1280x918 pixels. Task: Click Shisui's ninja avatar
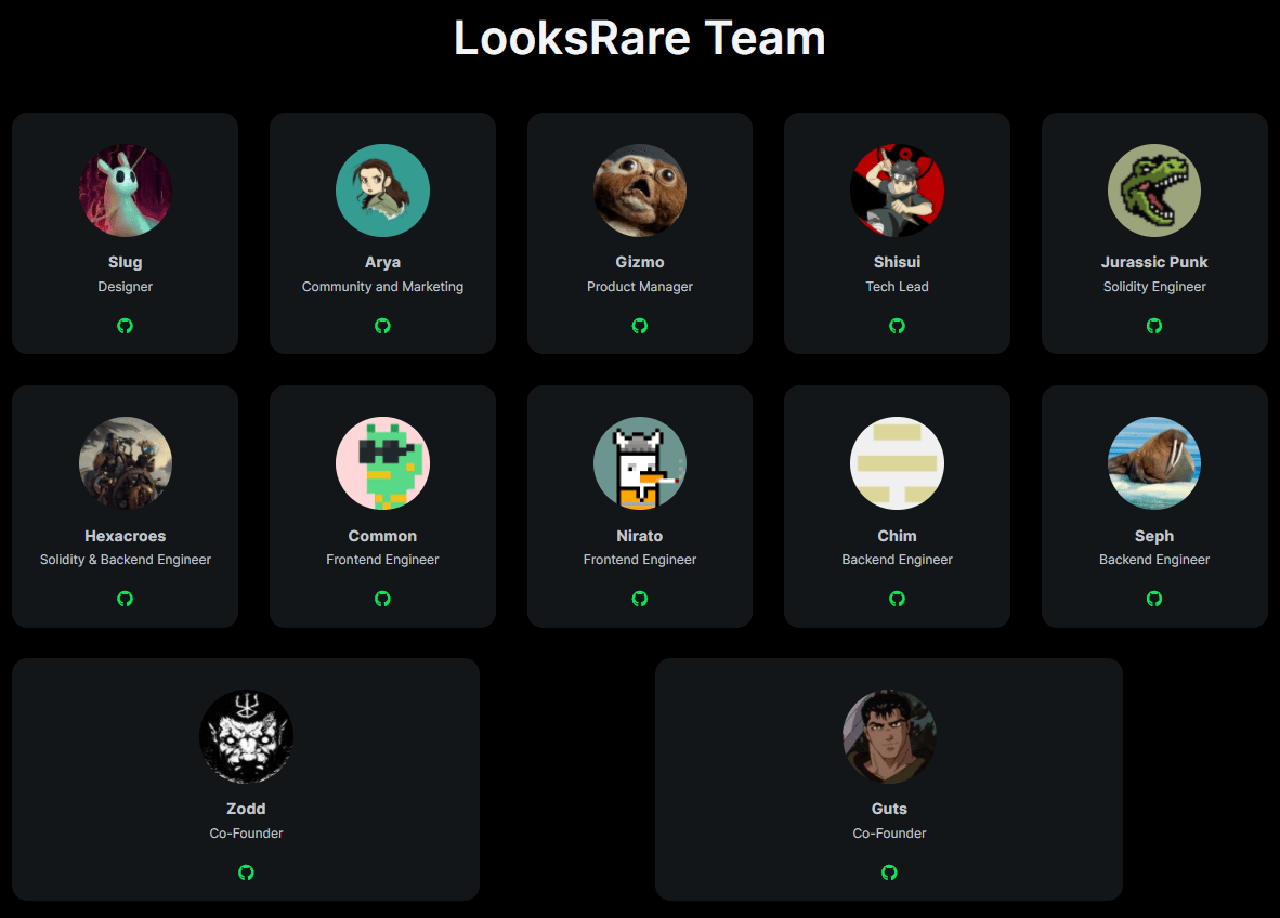[x=897, y=190]
